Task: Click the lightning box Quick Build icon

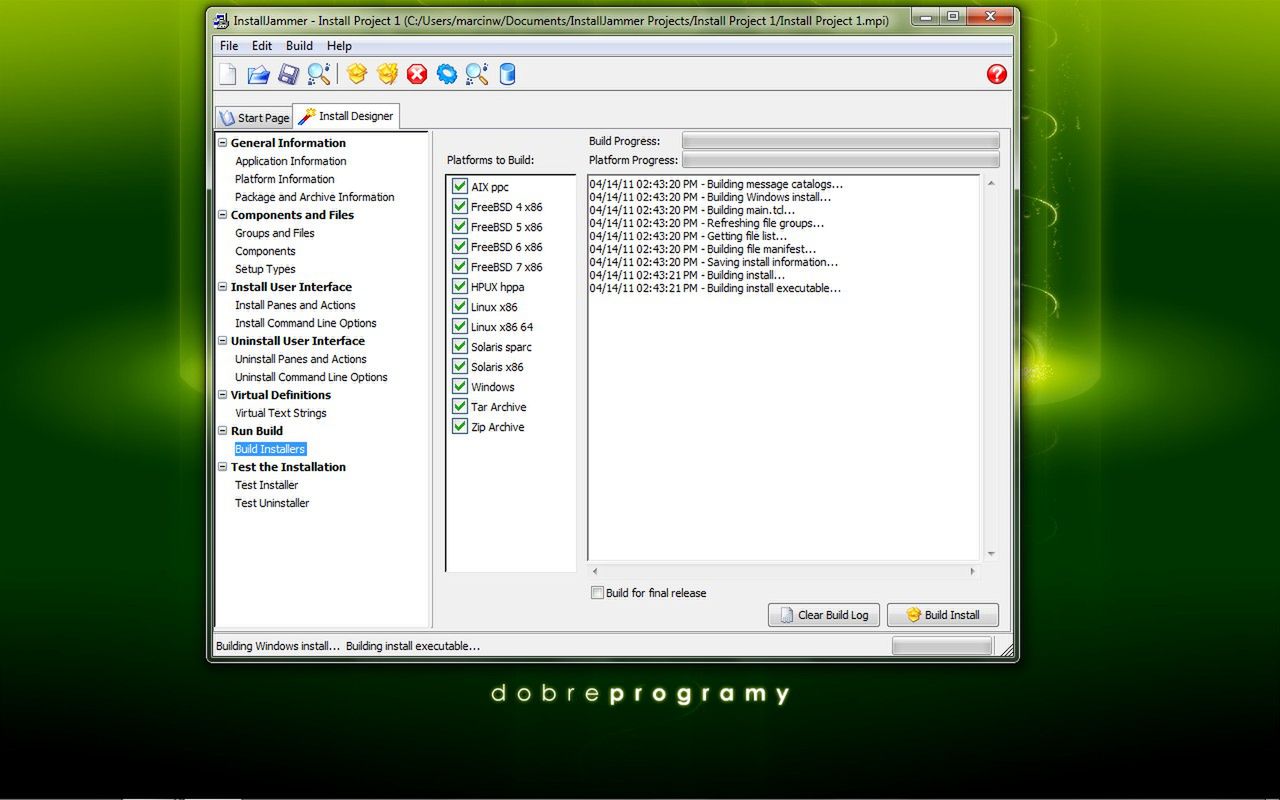Action: click(387, 74)
